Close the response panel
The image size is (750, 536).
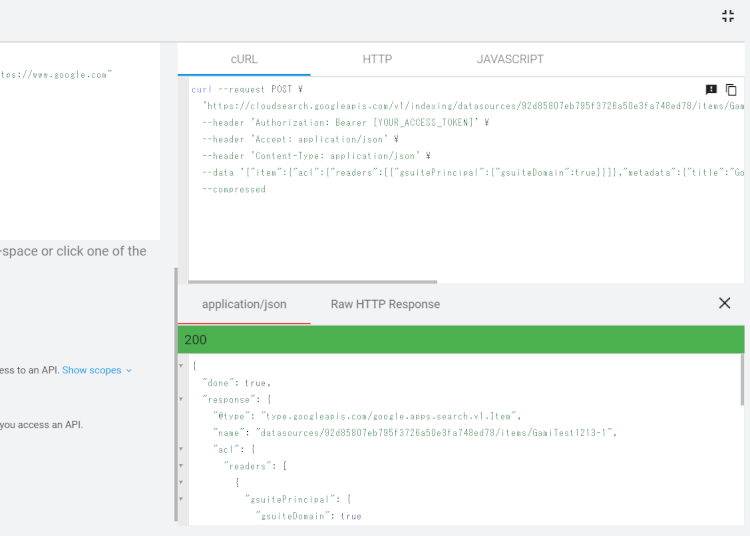724,303
